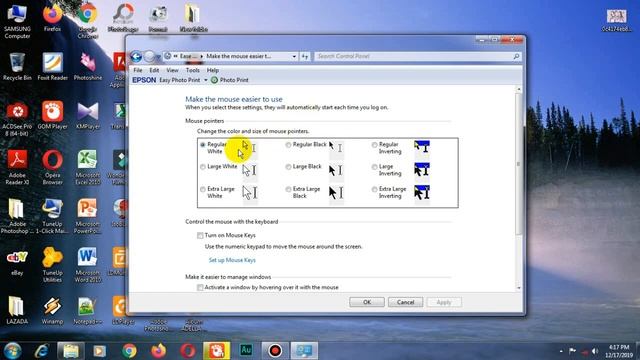
Task: Open Easy Photo Print dropdown arrow
Action: [205, 80]
